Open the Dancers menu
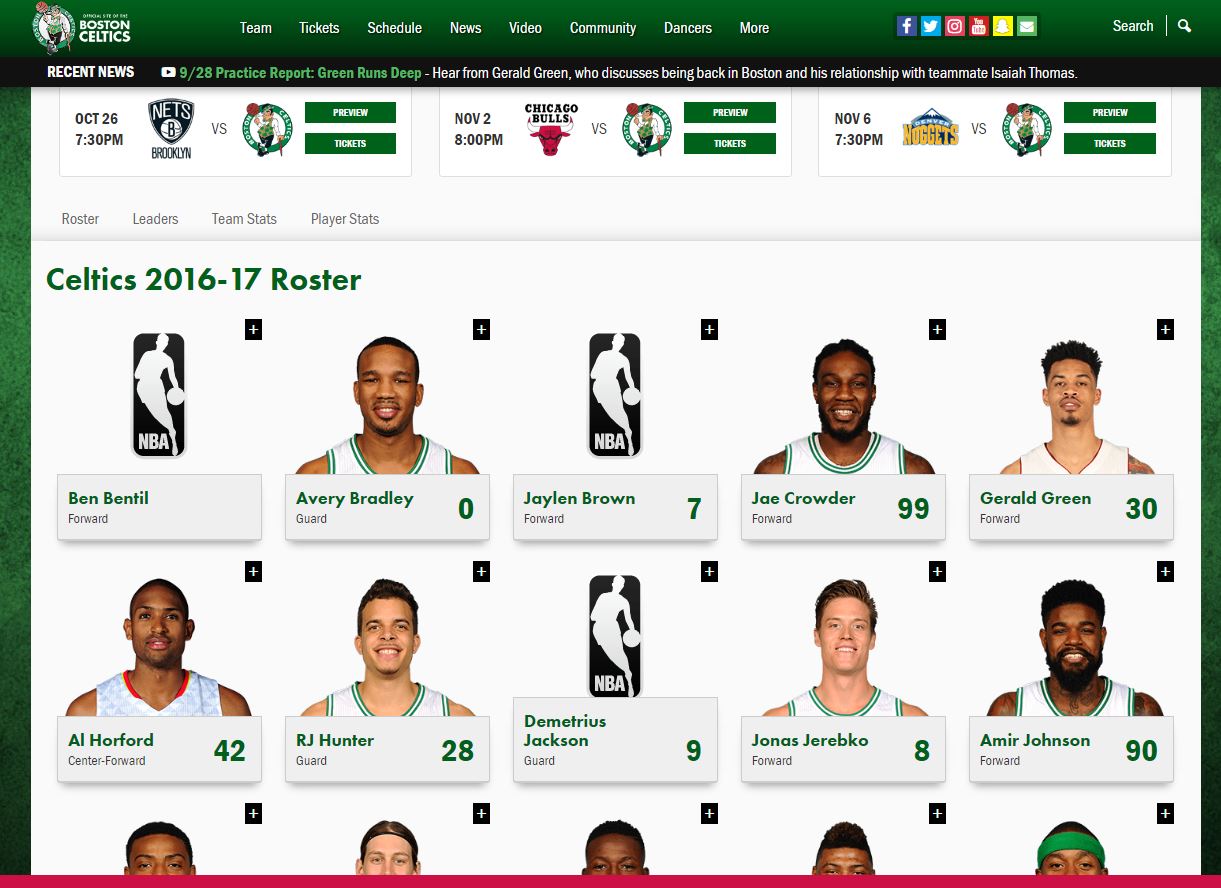1221x888 pixels. 688,28
